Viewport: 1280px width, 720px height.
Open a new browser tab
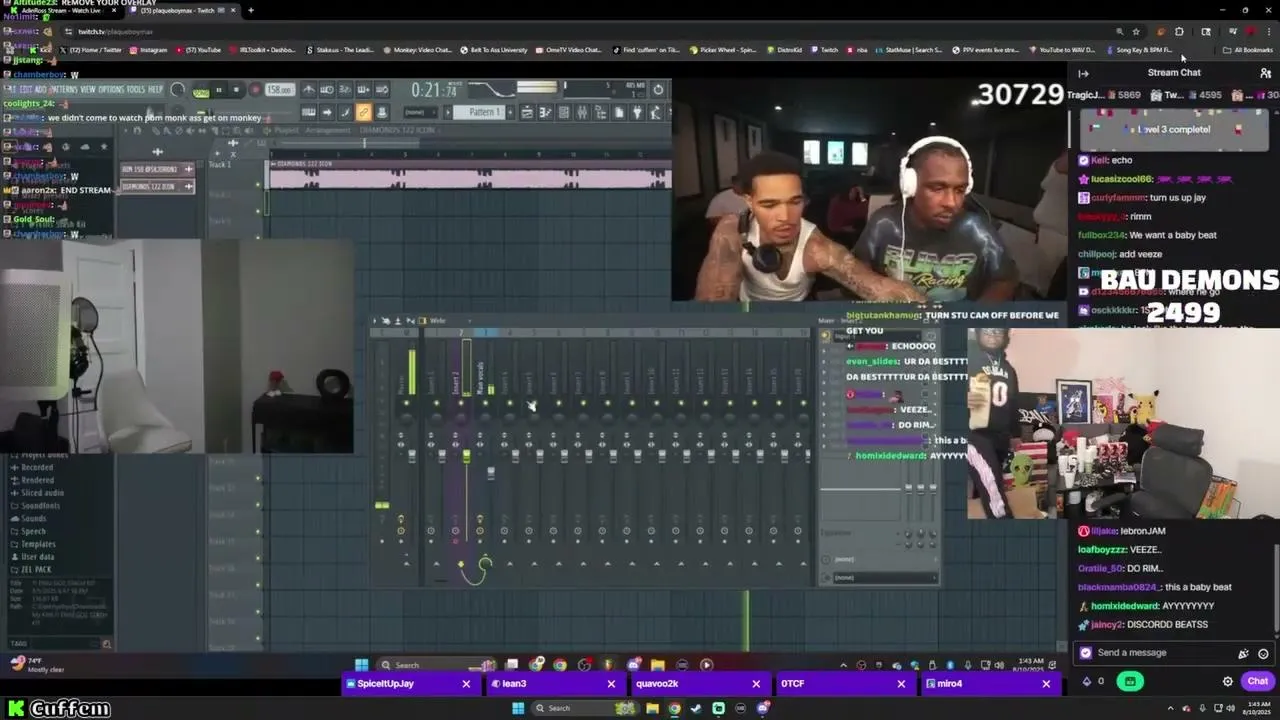251,10
